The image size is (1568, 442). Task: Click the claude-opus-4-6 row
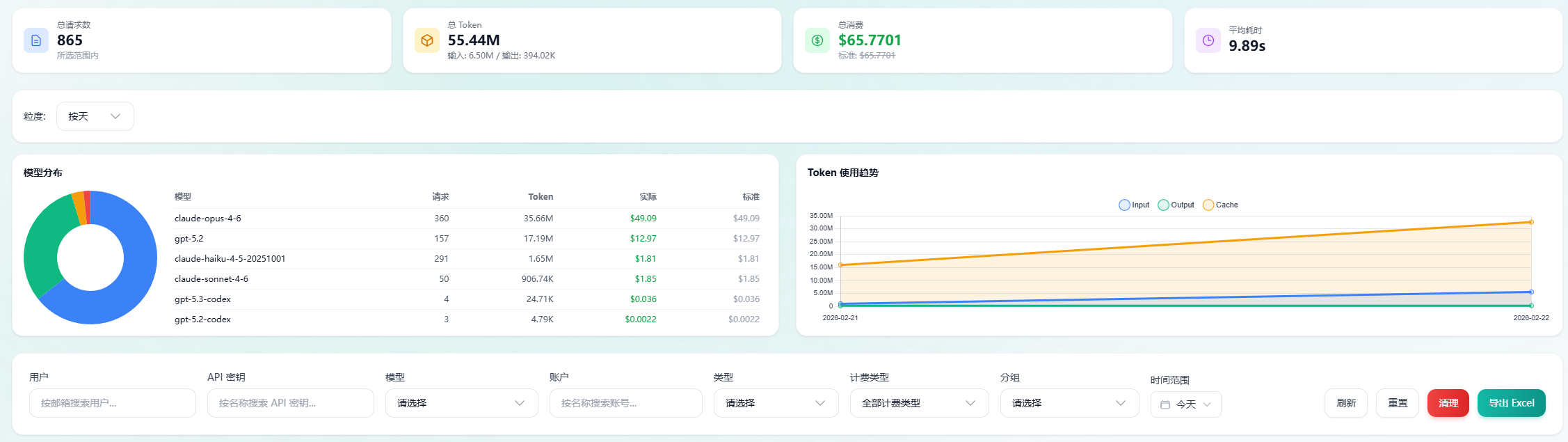tap(467, 218)
